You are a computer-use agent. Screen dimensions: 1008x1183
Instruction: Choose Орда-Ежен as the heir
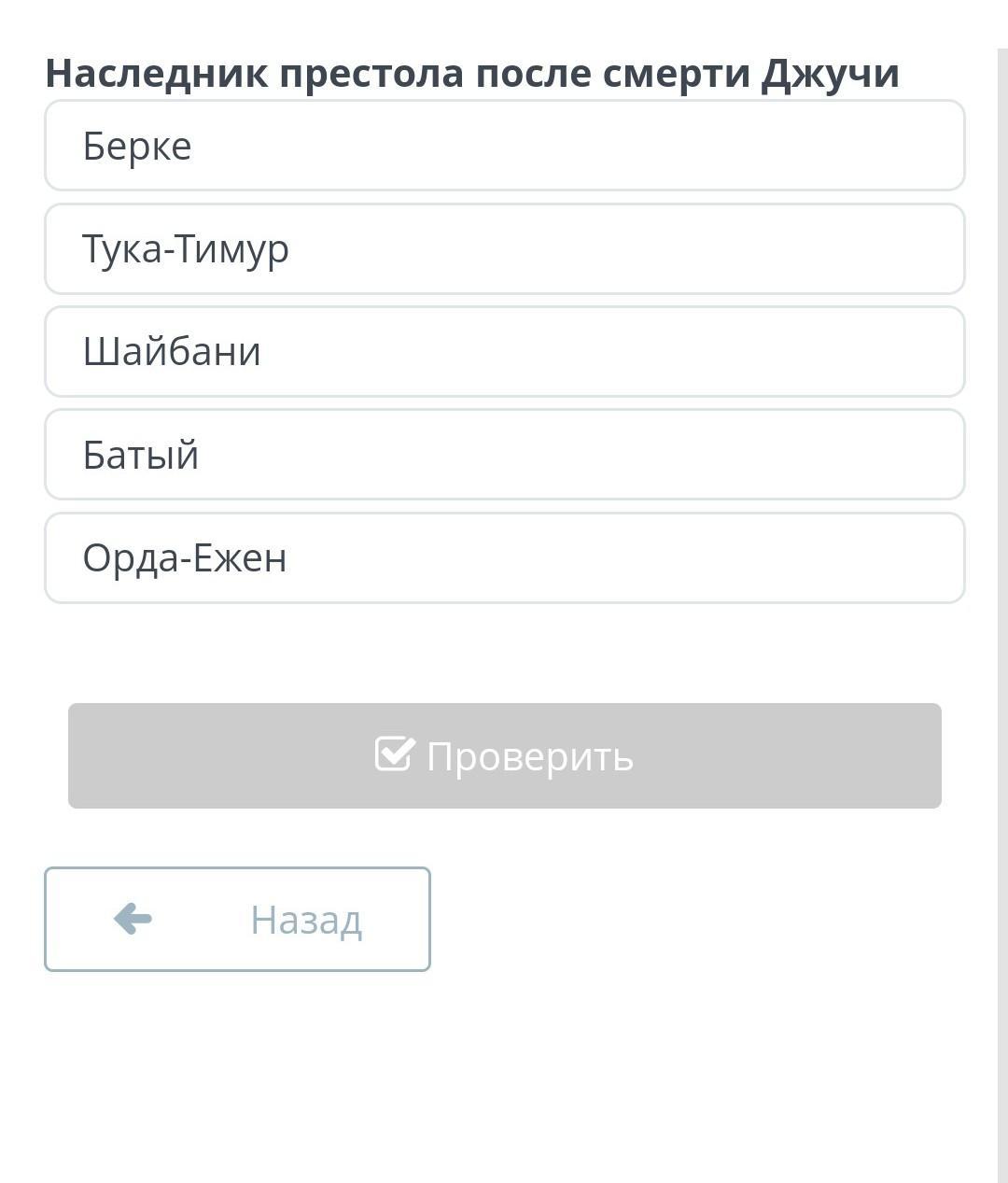coord(504,558)
